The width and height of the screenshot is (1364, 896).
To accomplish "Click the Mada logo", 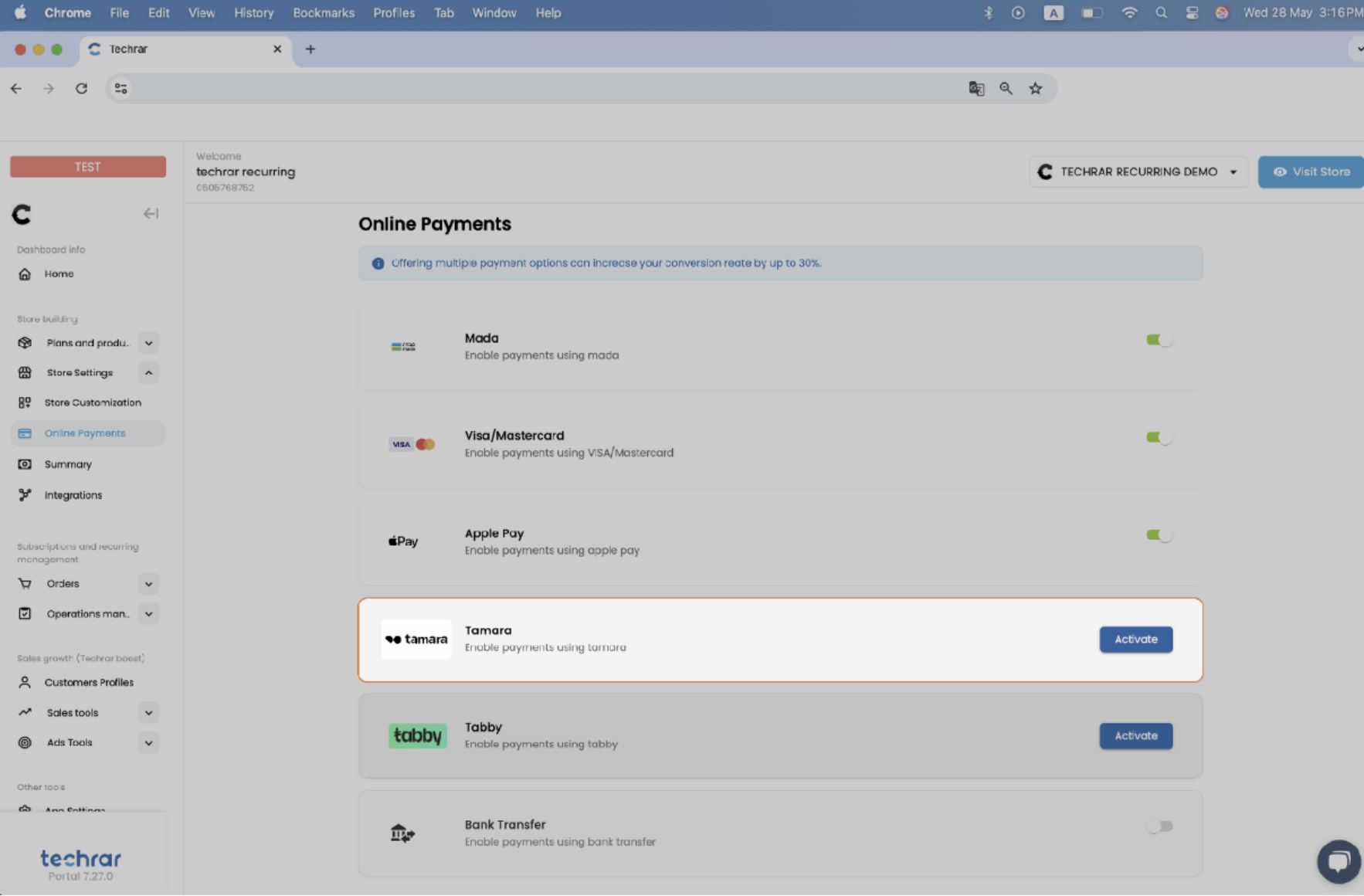I will [403, 347].
